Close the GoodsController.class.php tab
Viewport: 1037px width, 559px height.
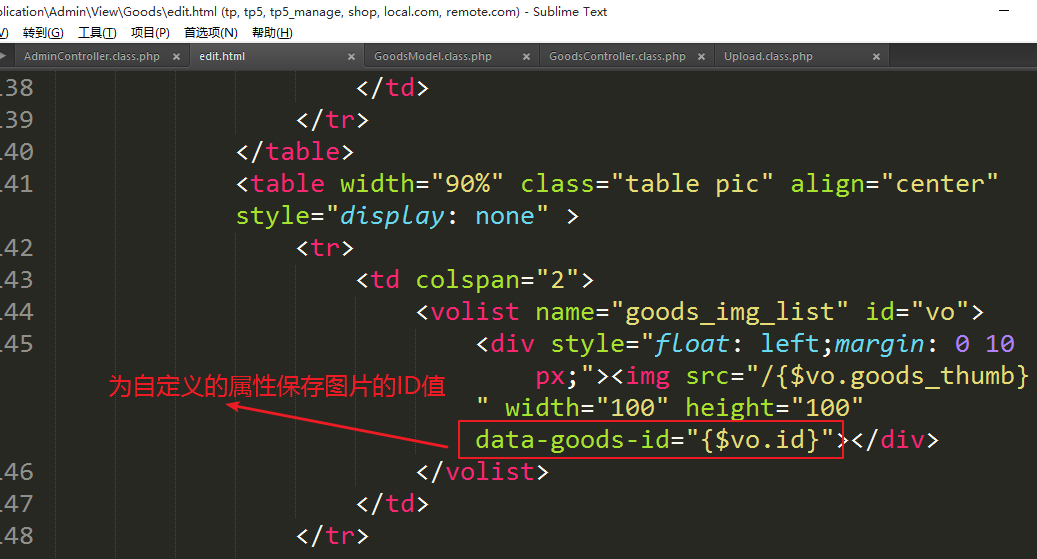coord(701,57)
